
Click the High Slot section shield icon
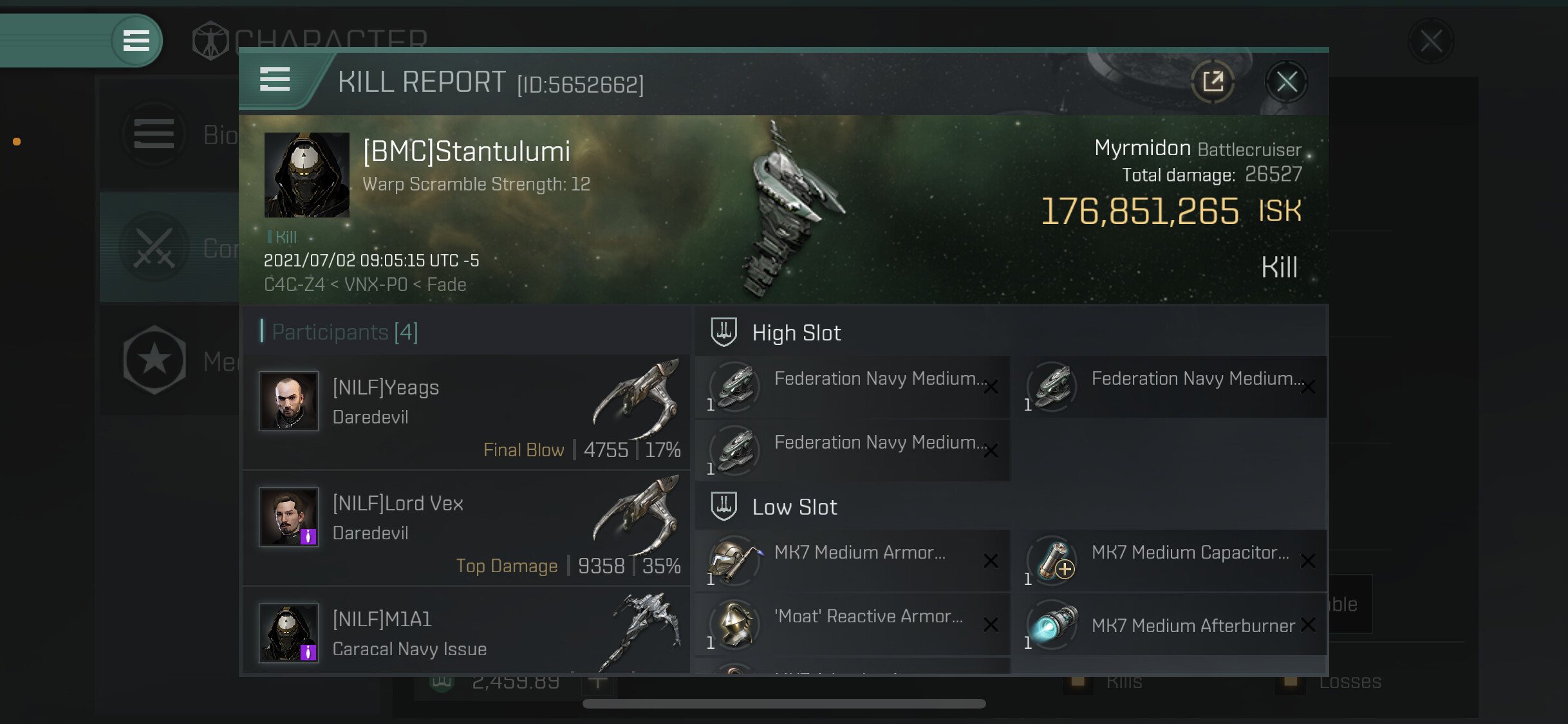723,332
